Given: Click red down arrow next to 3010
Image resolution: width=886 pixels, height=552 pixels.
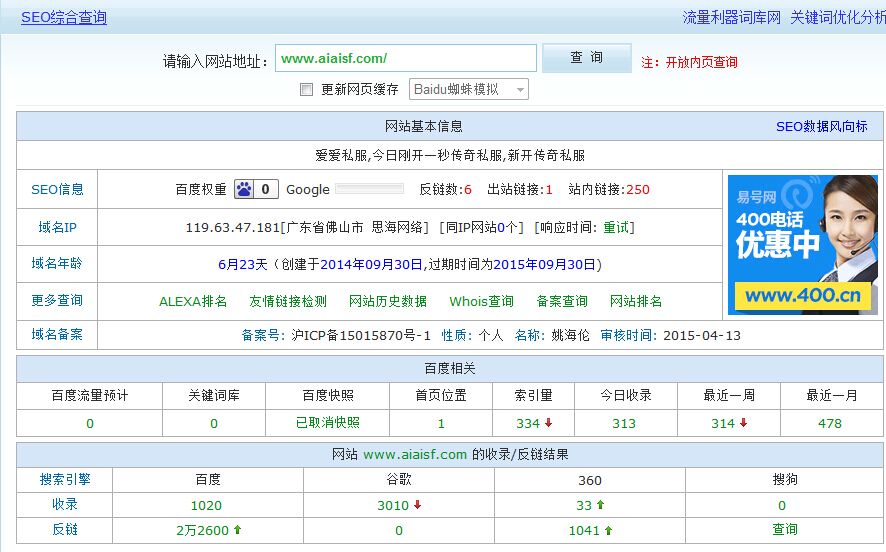Looking at the screenshot, I should [417, 505].
